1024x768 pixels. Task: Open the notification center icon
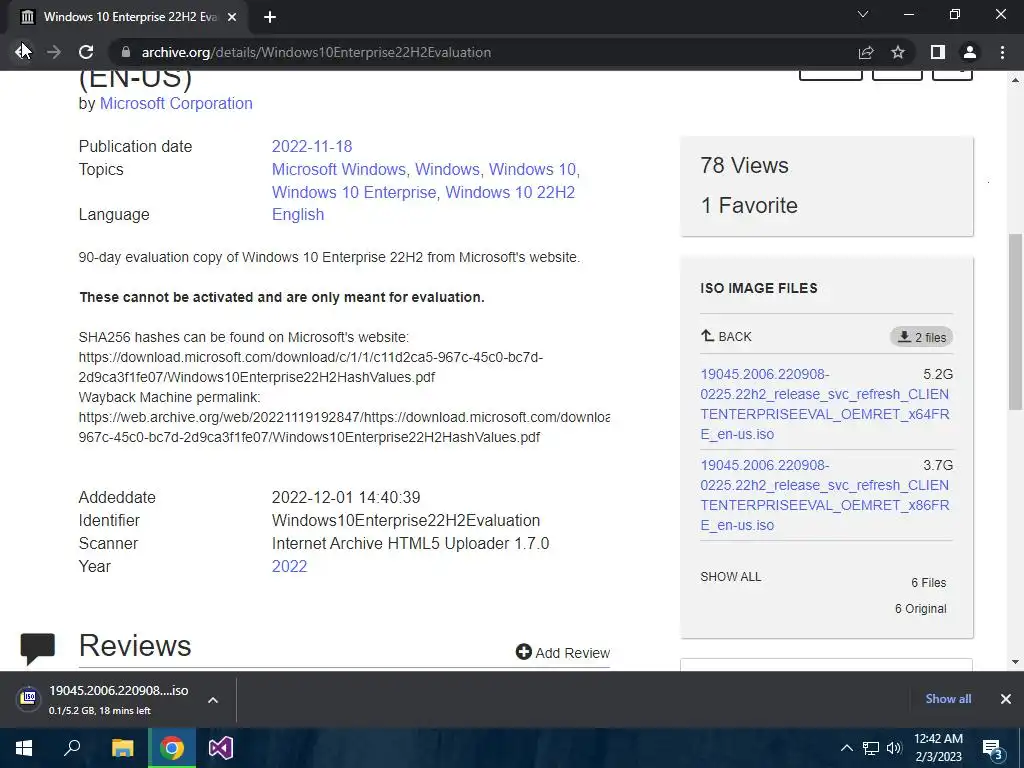[992, 749]
